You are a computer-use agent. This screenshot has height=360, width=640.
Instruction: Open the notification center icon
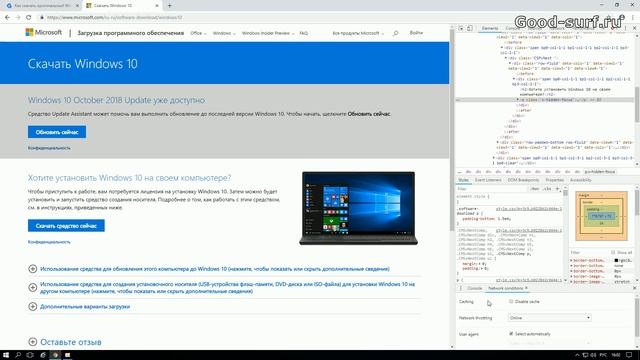click(x=629, y=355)
